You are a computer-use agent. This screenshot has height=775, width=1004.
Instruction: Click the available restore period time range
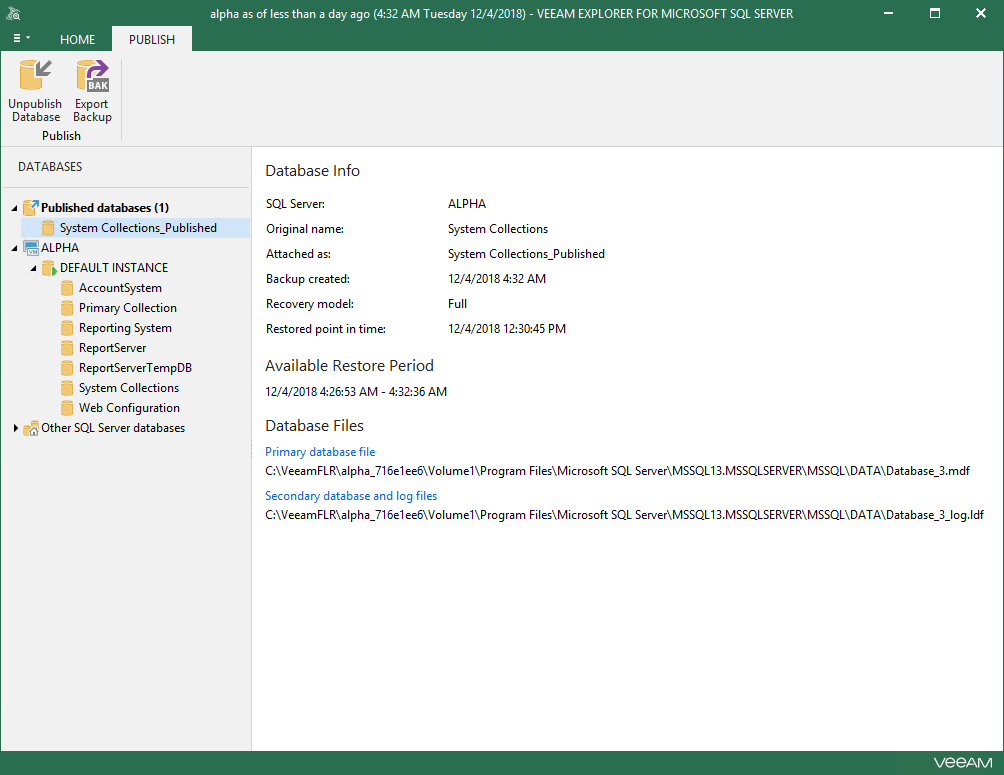point(356,392)
